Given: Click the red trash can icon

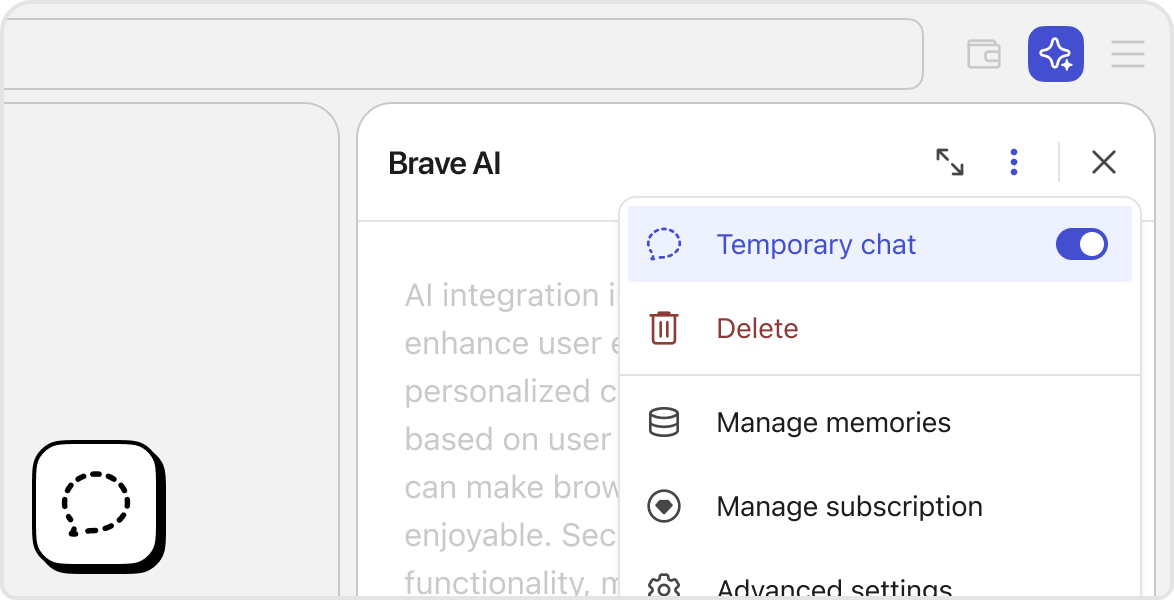Looking at the screenshot, I should click(664, 329).
